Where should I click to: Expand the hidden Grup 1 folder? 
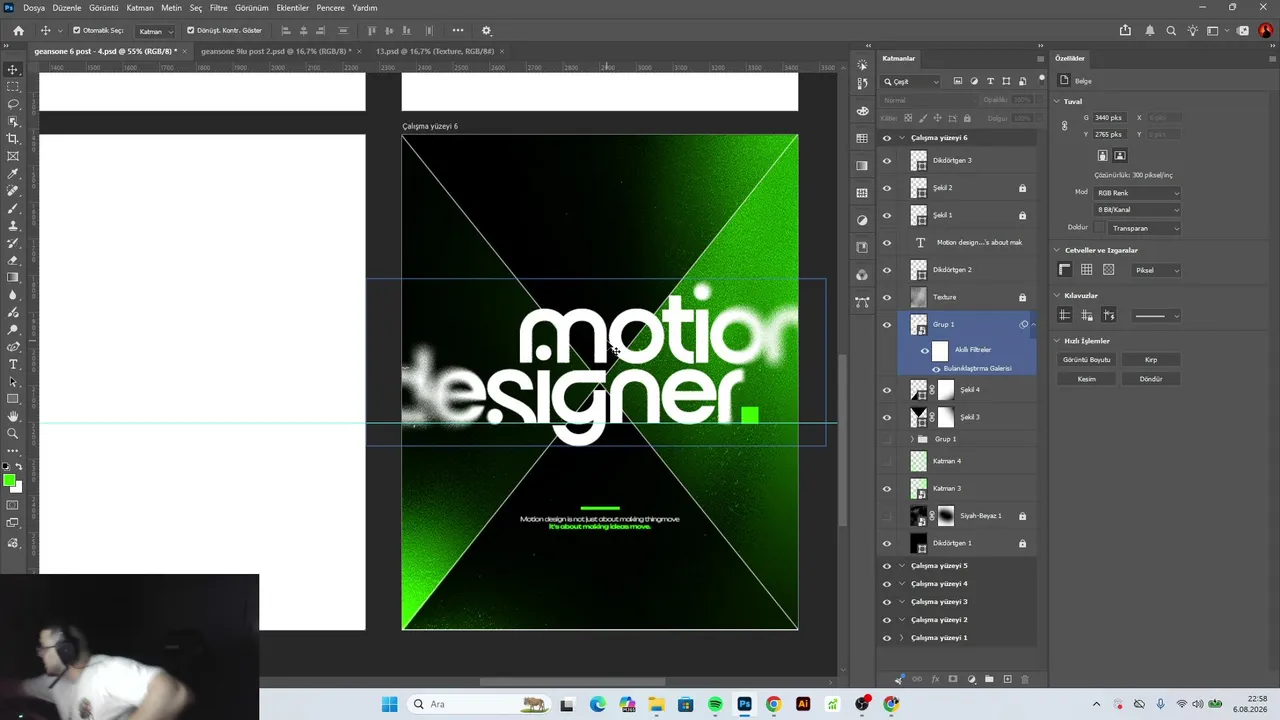tap(912, 439)
